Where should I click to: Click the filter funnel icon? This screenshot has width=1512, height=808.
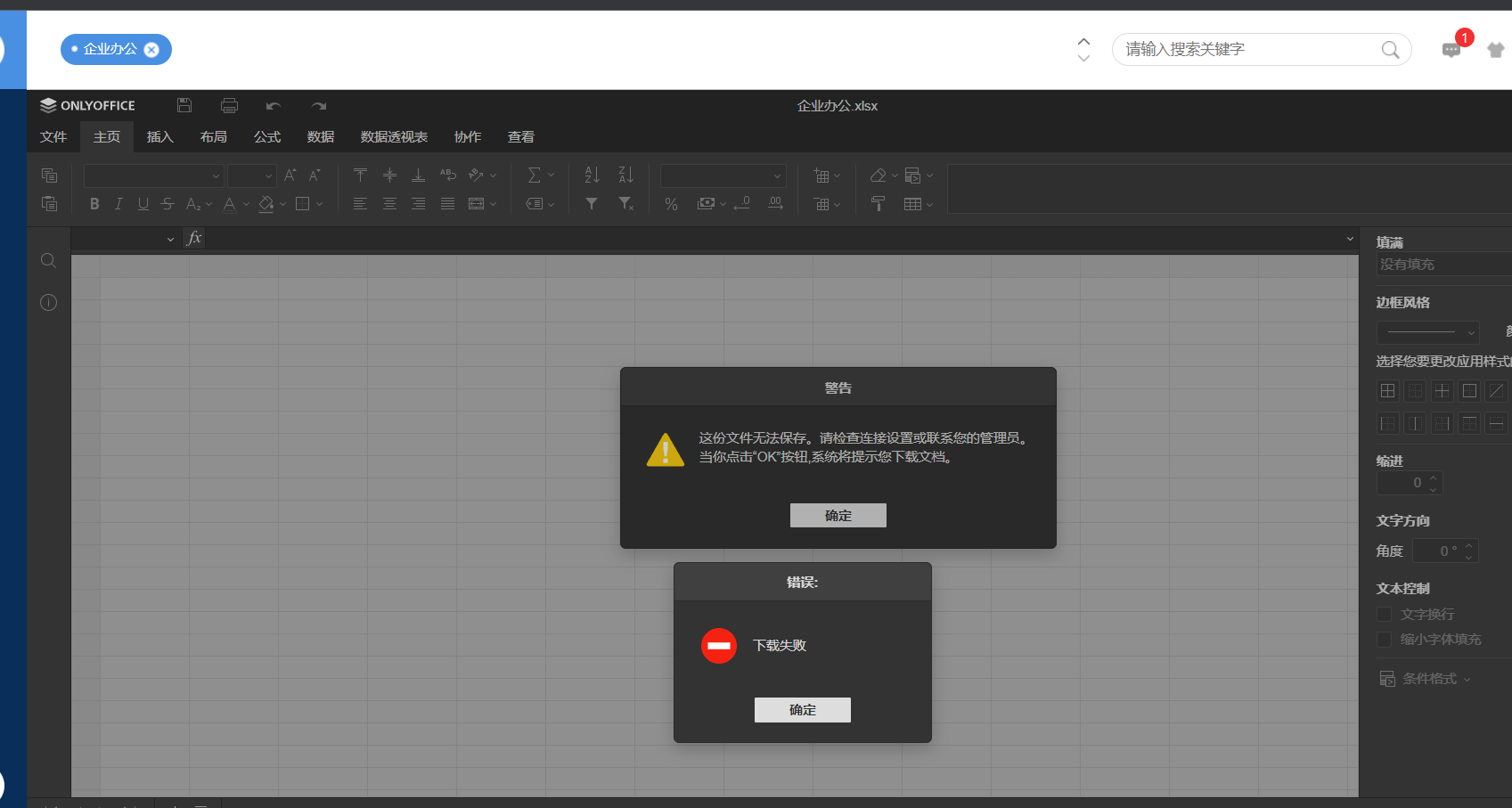[x=592, y=204]
